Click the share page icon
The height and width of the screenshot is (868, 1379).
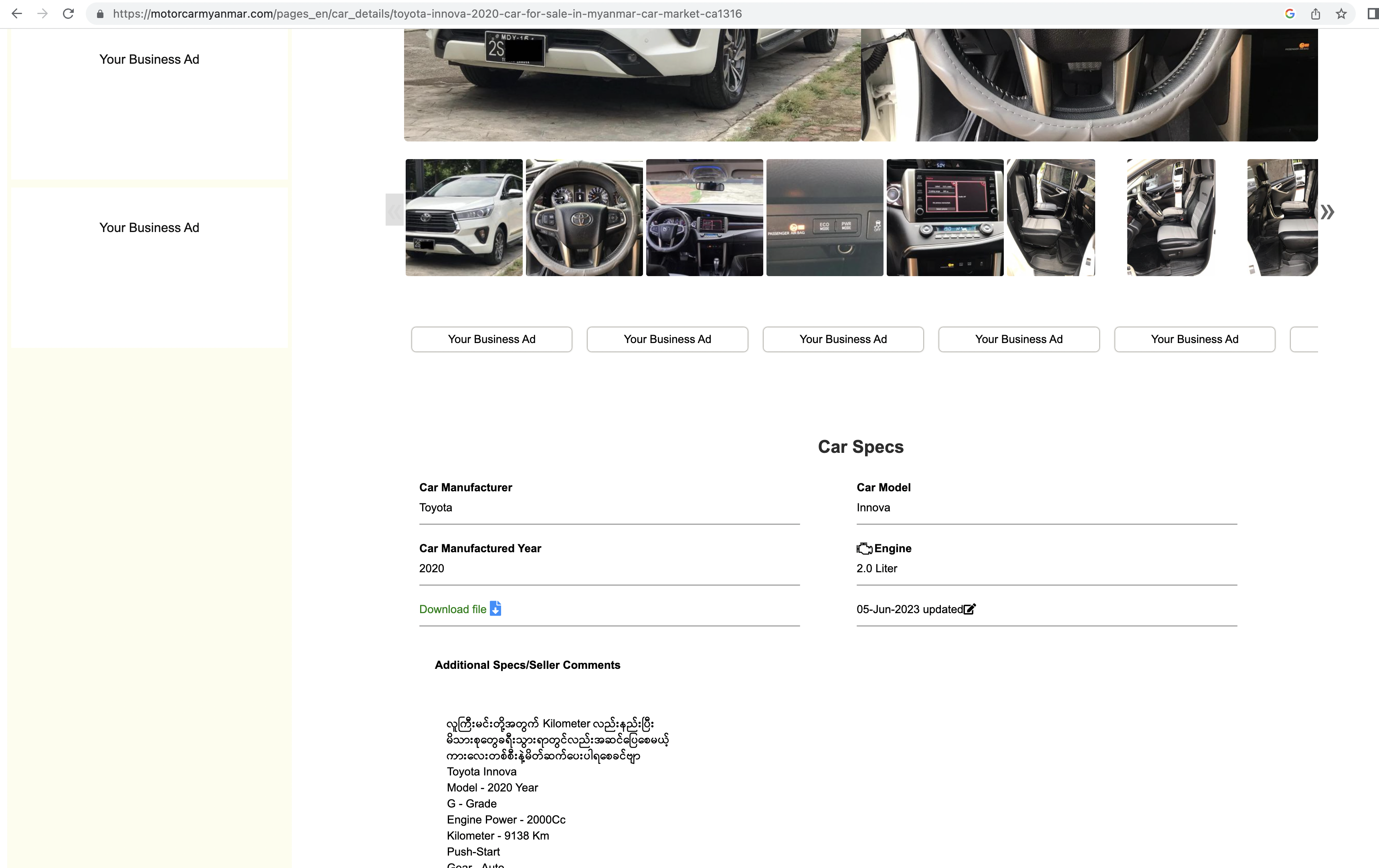(1315, 14)
